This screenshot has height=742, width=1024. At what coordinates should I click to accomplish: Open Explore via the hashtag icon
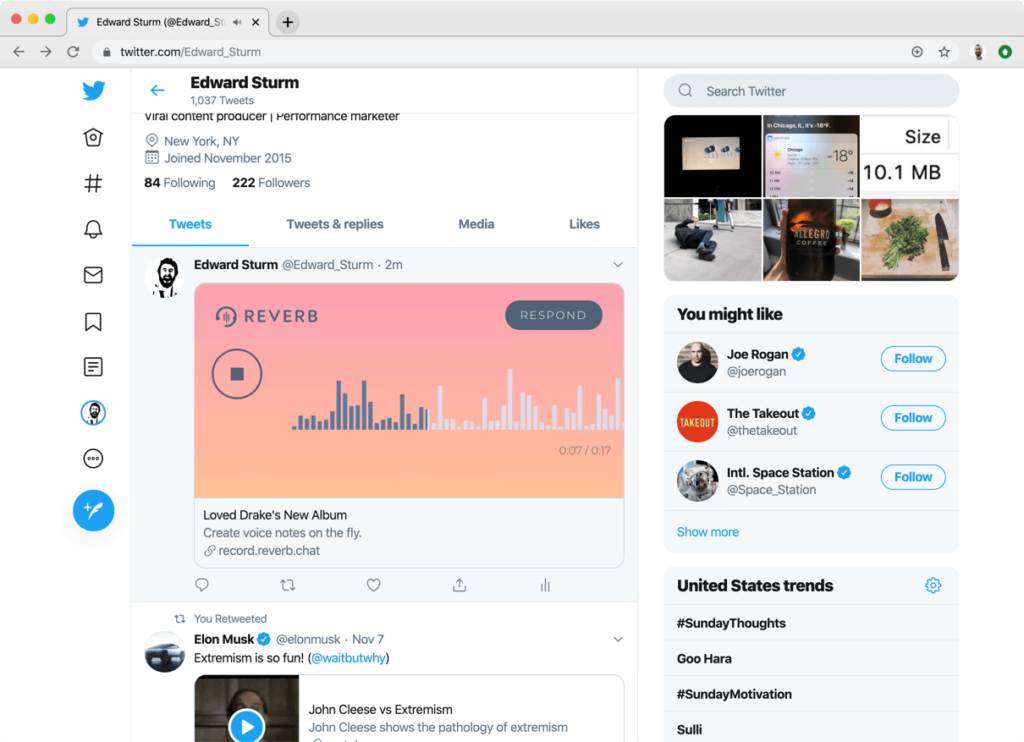[x=93, y=183]
